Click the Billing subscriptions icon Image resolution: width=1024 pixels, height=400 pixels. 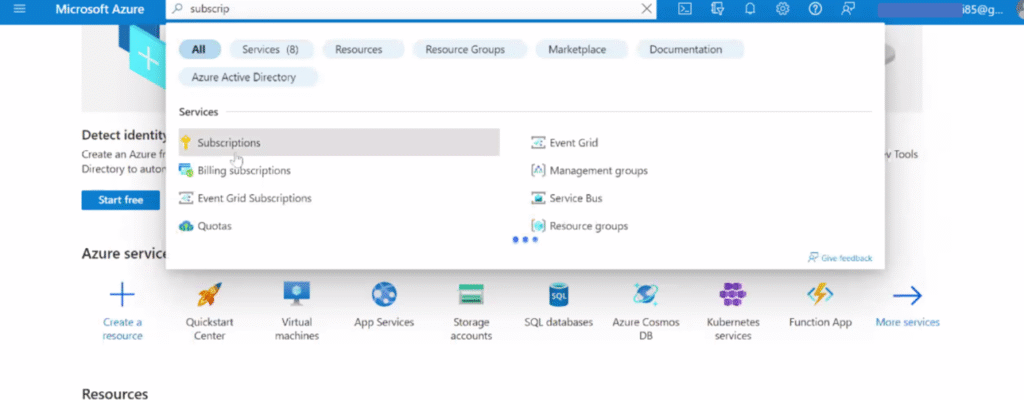coord(186,171)
